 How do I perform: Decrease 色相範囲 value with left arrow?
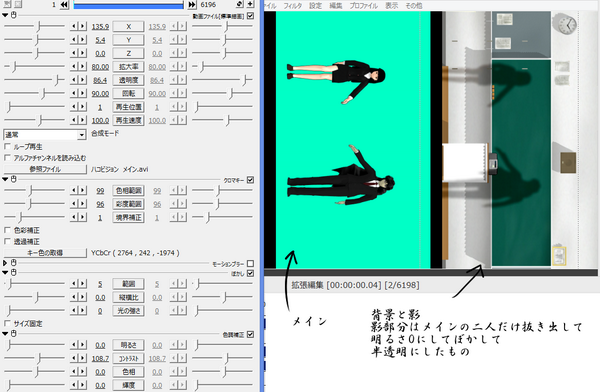74,190
